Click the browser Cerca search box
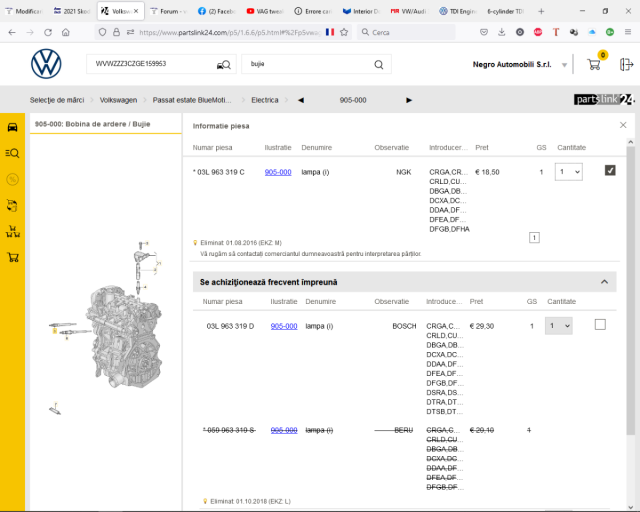Viewport: 640px width, 512px height. pos(406,32)
